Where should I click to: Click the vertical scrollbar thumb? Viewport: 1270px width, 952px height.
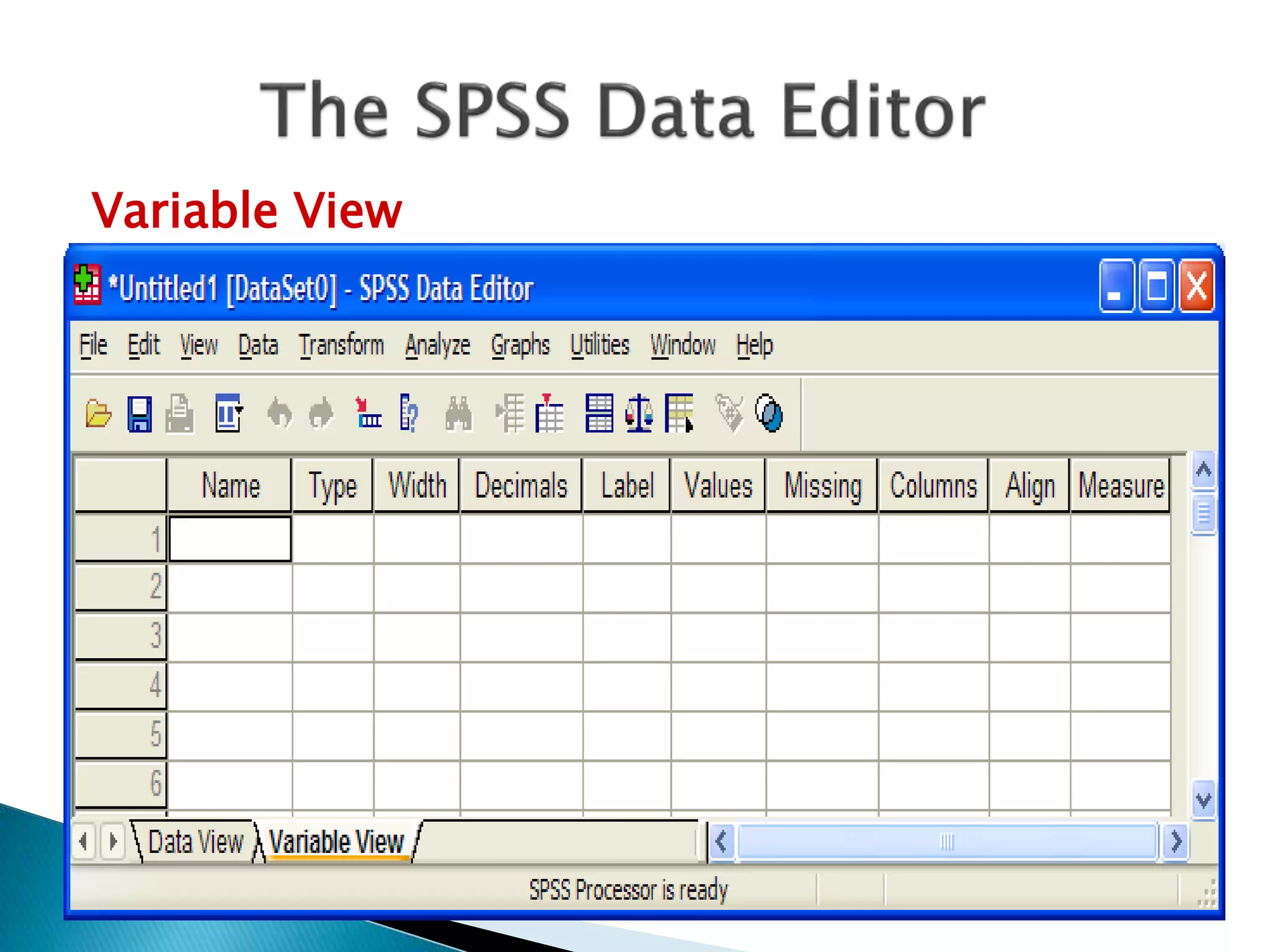point(1203,513)
